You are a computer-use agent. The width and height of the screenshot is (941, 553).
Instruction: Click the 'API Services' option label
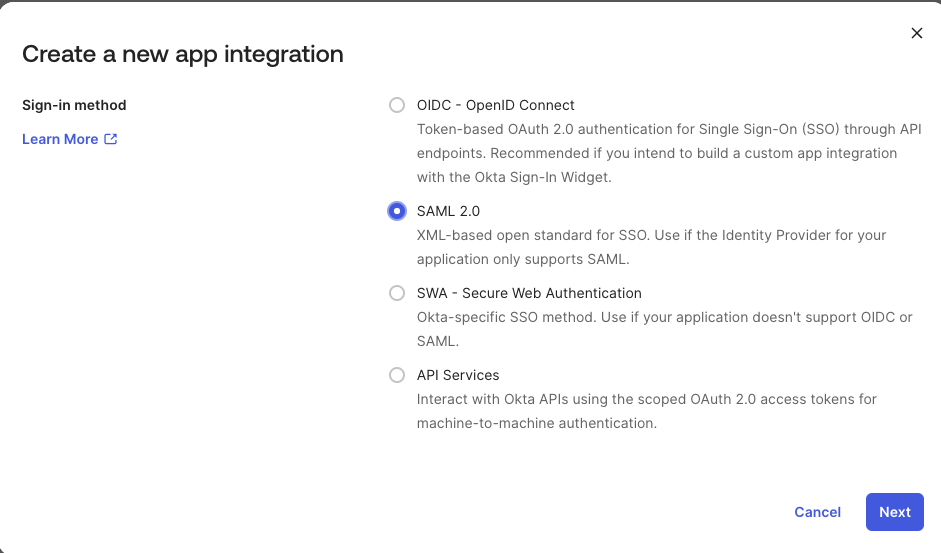tap(458, 375)
